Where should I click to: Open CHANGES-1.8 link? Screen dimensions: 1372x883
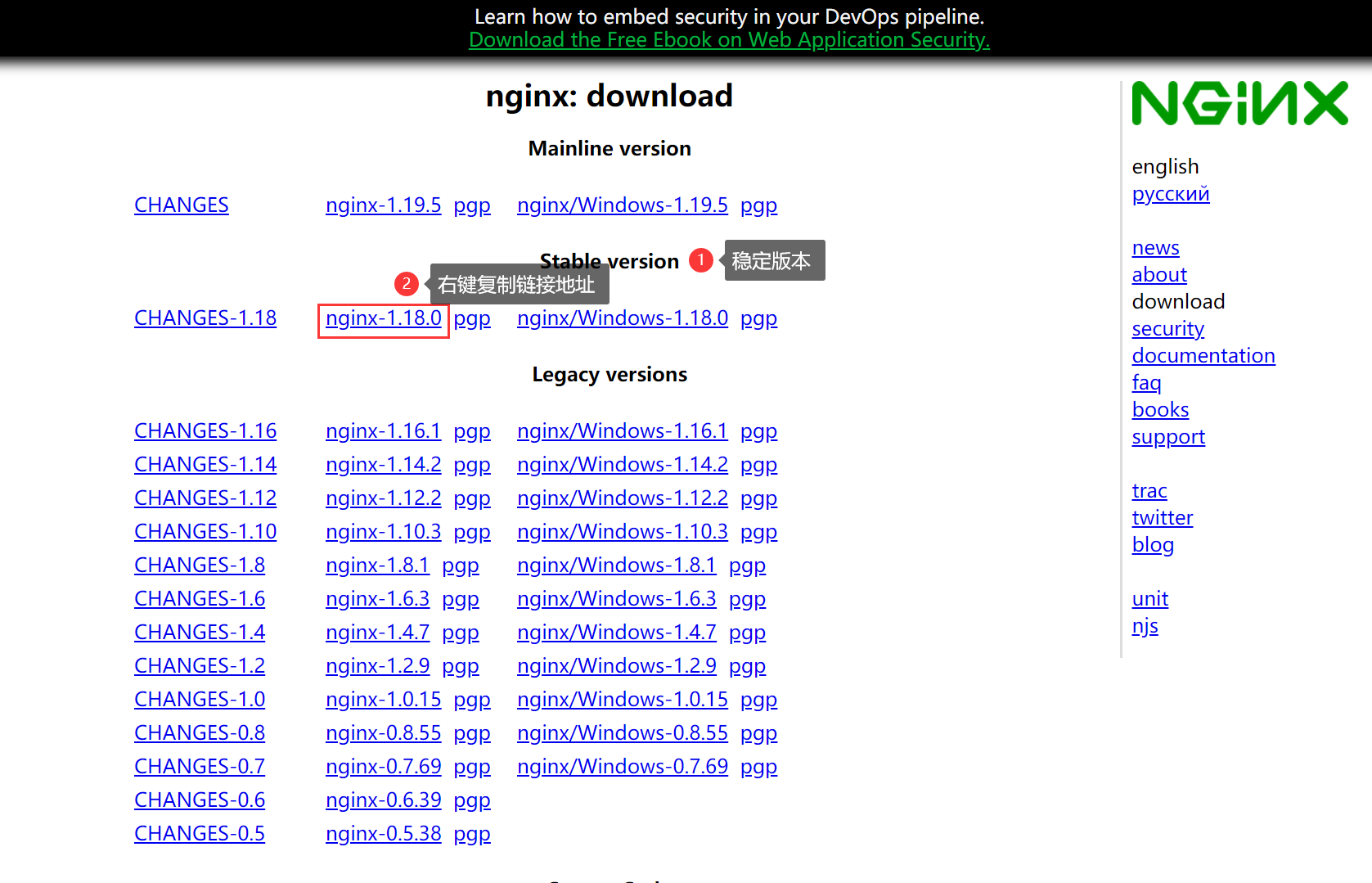200,565
